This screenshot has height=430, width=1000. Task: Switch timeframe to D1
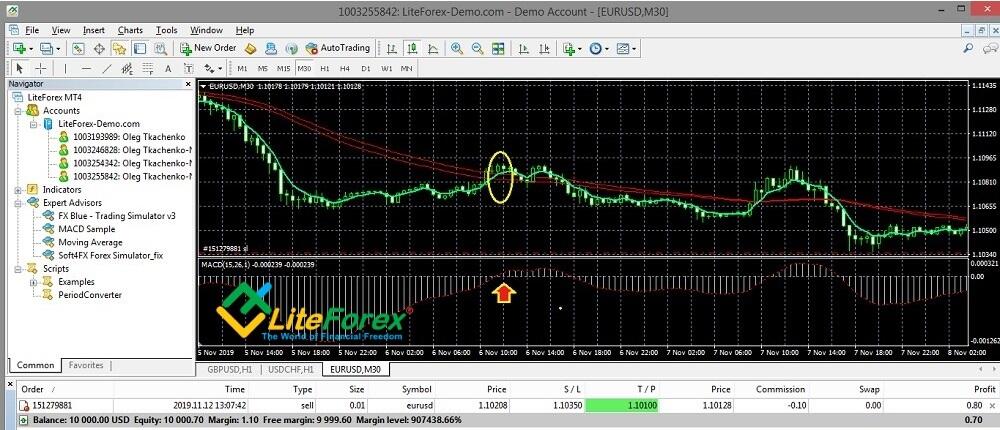pos(365,68)
